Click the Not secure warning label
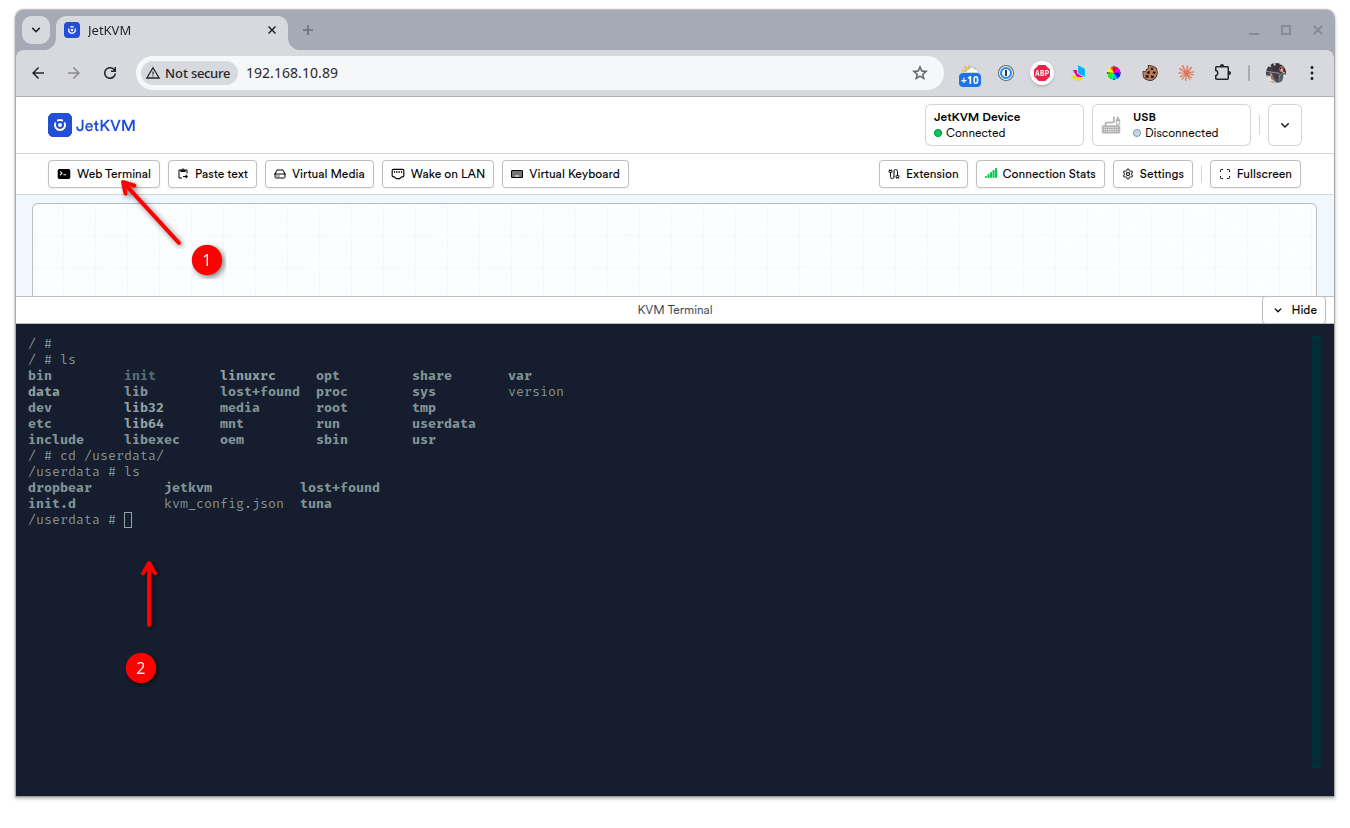This screenshot has width=1350, height=828. 188,72
